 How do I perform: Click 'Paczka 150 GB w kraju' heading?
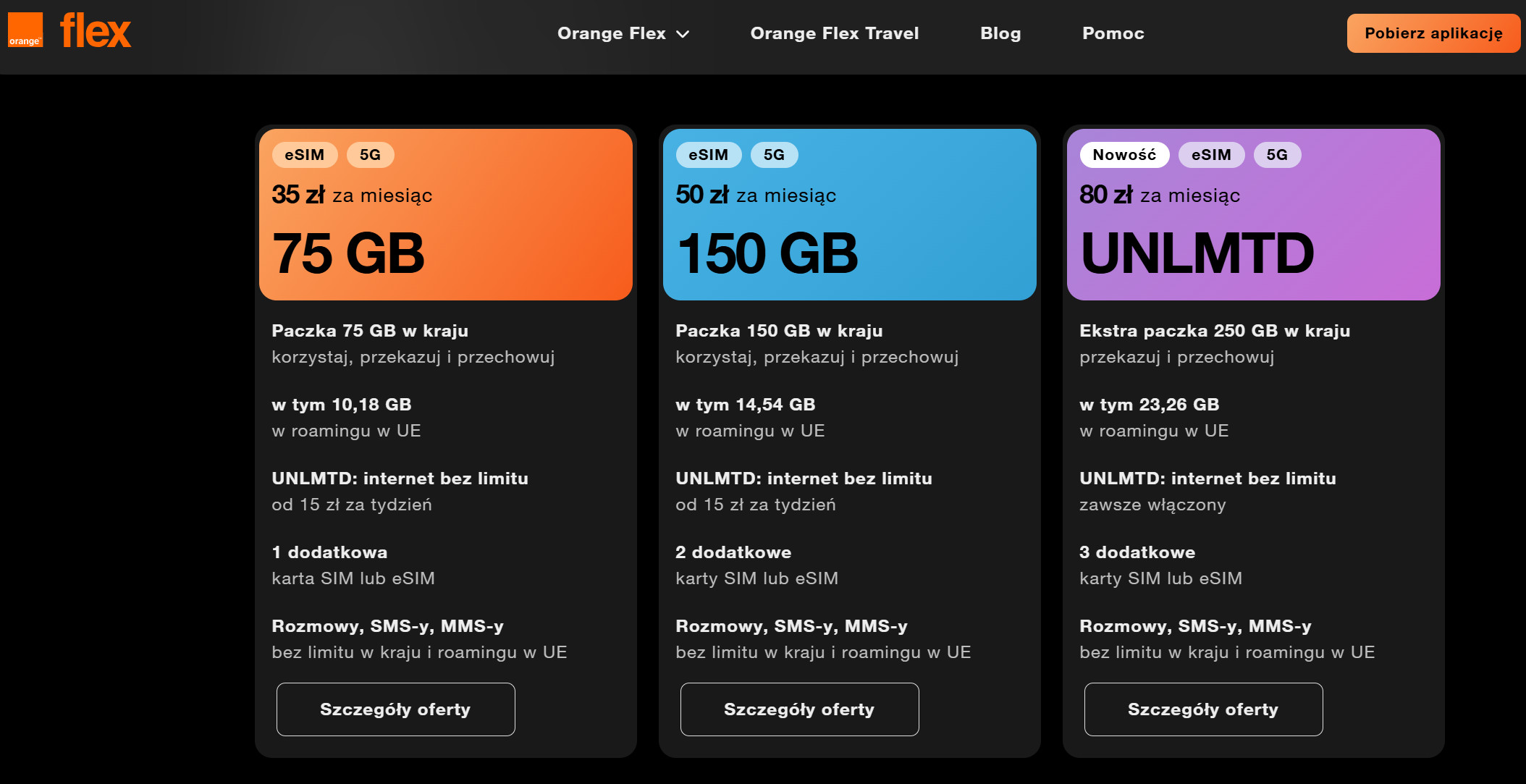point(779,331)
